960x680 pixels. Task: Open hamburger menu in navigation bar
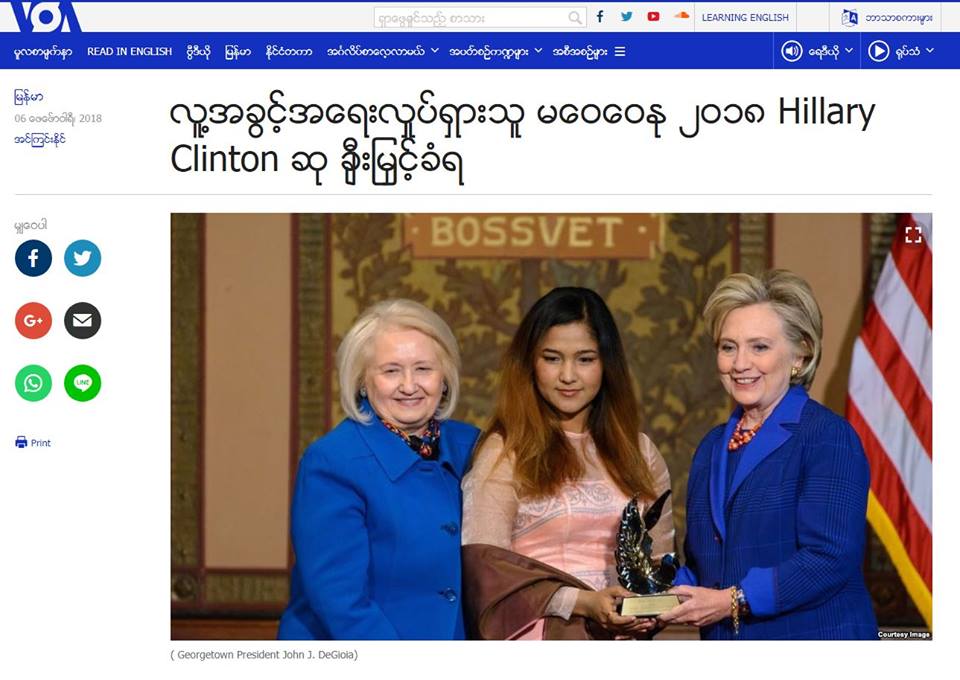pyautogui.click(x=620, y=51)
